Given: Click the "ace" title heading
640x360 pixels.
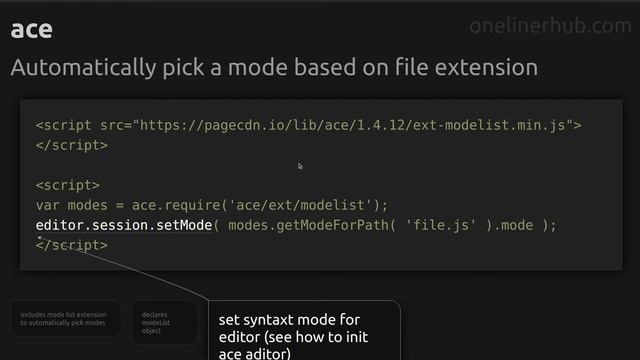Looking at the screenshot, I should click(31, 30).
